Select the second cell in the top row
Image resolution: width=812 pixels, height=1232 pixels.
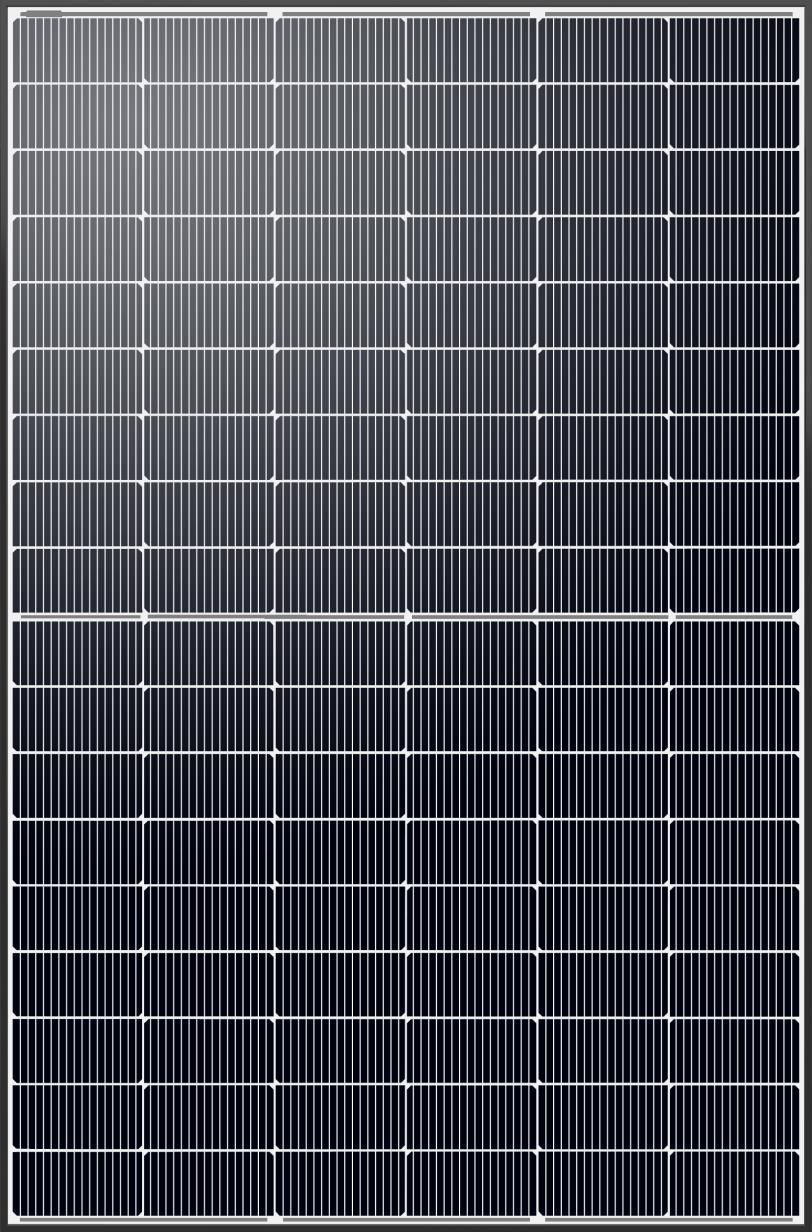tap(208, 50)
